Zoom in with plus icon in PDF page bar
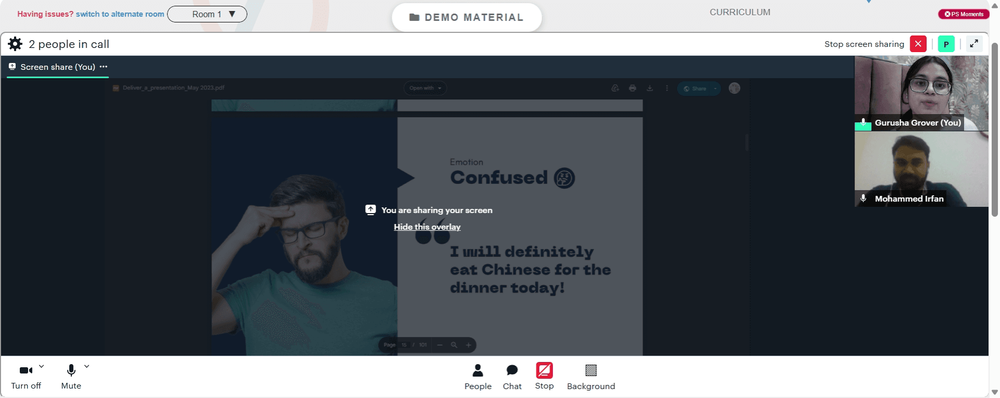The width and height of the screenshot is (1000, 398). pos(469,345)
